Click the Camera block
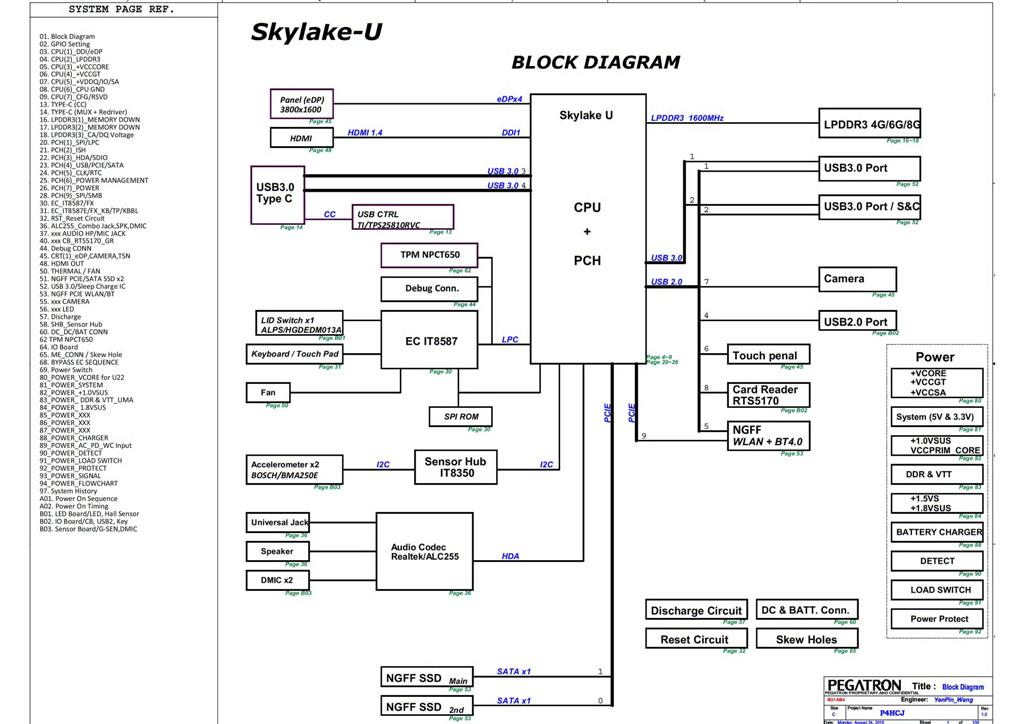This screenshot has height=724, width=1024. (857, 279)
